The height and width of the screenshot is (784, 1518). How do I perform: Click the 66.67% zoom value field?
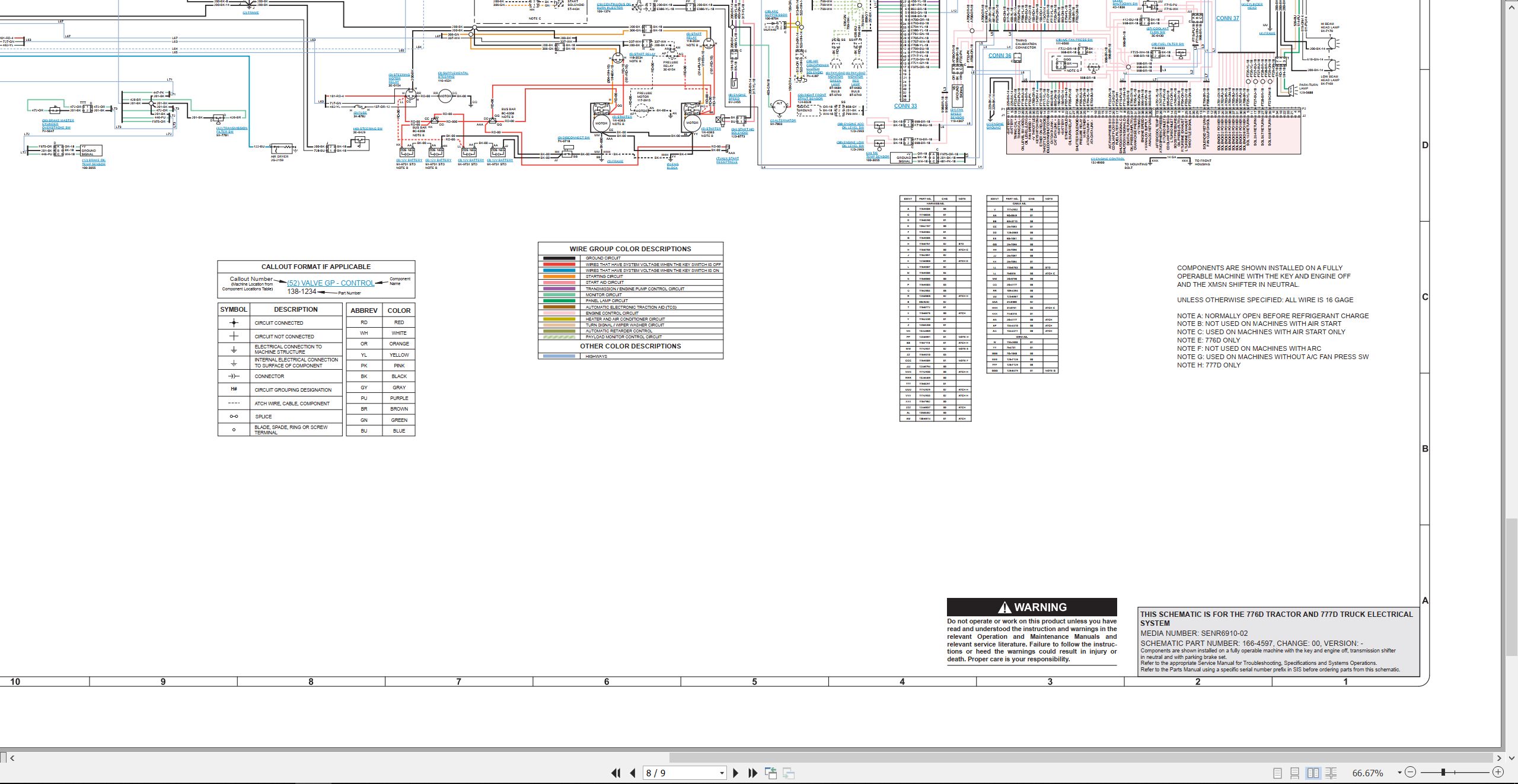[1368, 773]
